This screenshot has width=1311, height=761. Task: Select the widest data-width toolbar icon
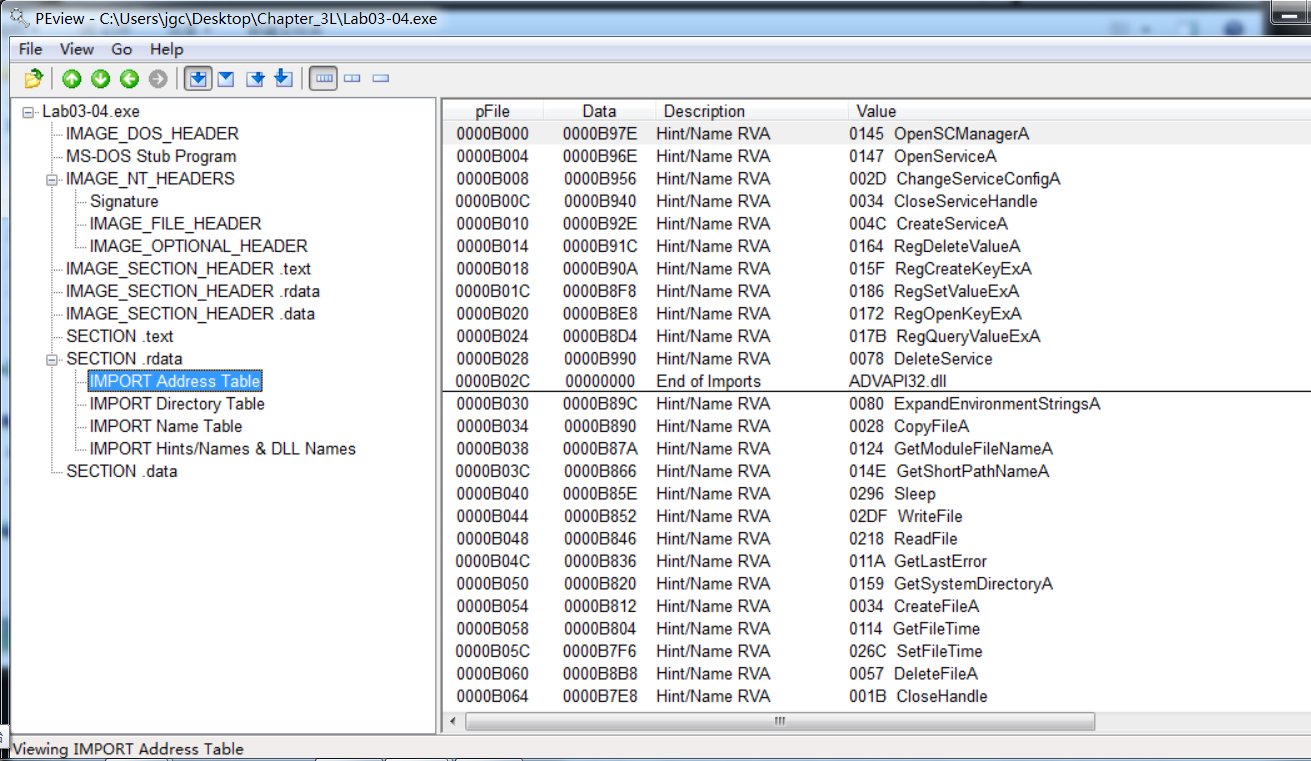323,79
